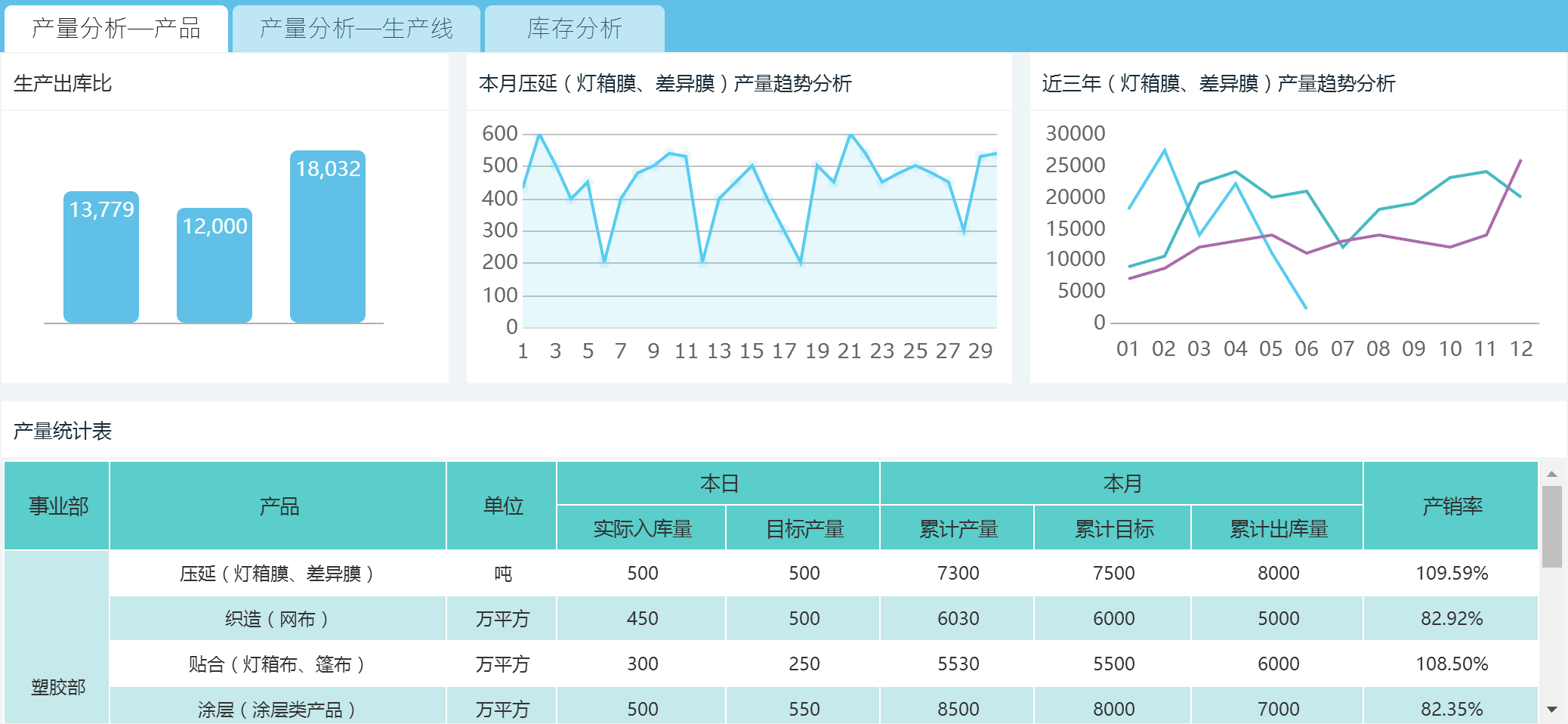Click the 塑胶部 department cell
This screenshot has height=724, width=1568.
57,688
